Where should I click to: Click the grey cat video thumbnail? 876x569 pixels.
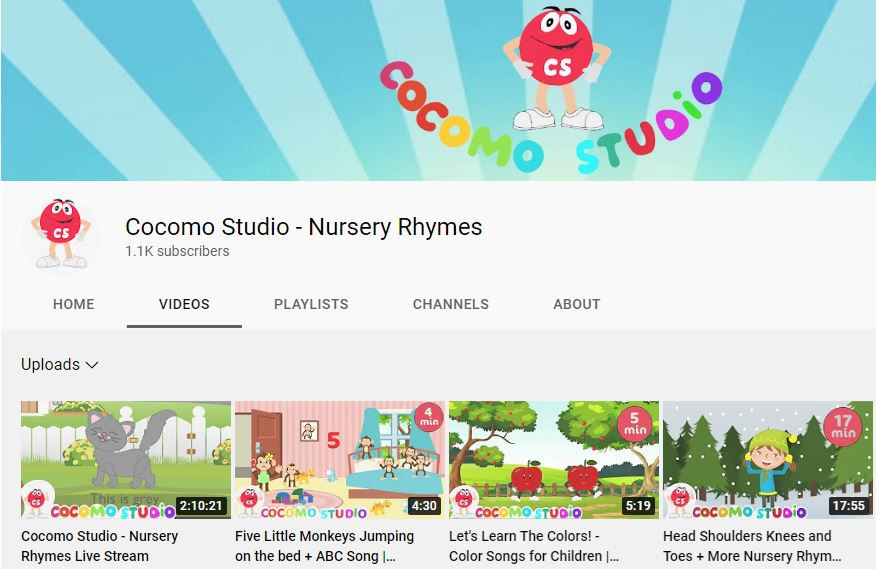(126, 460)
